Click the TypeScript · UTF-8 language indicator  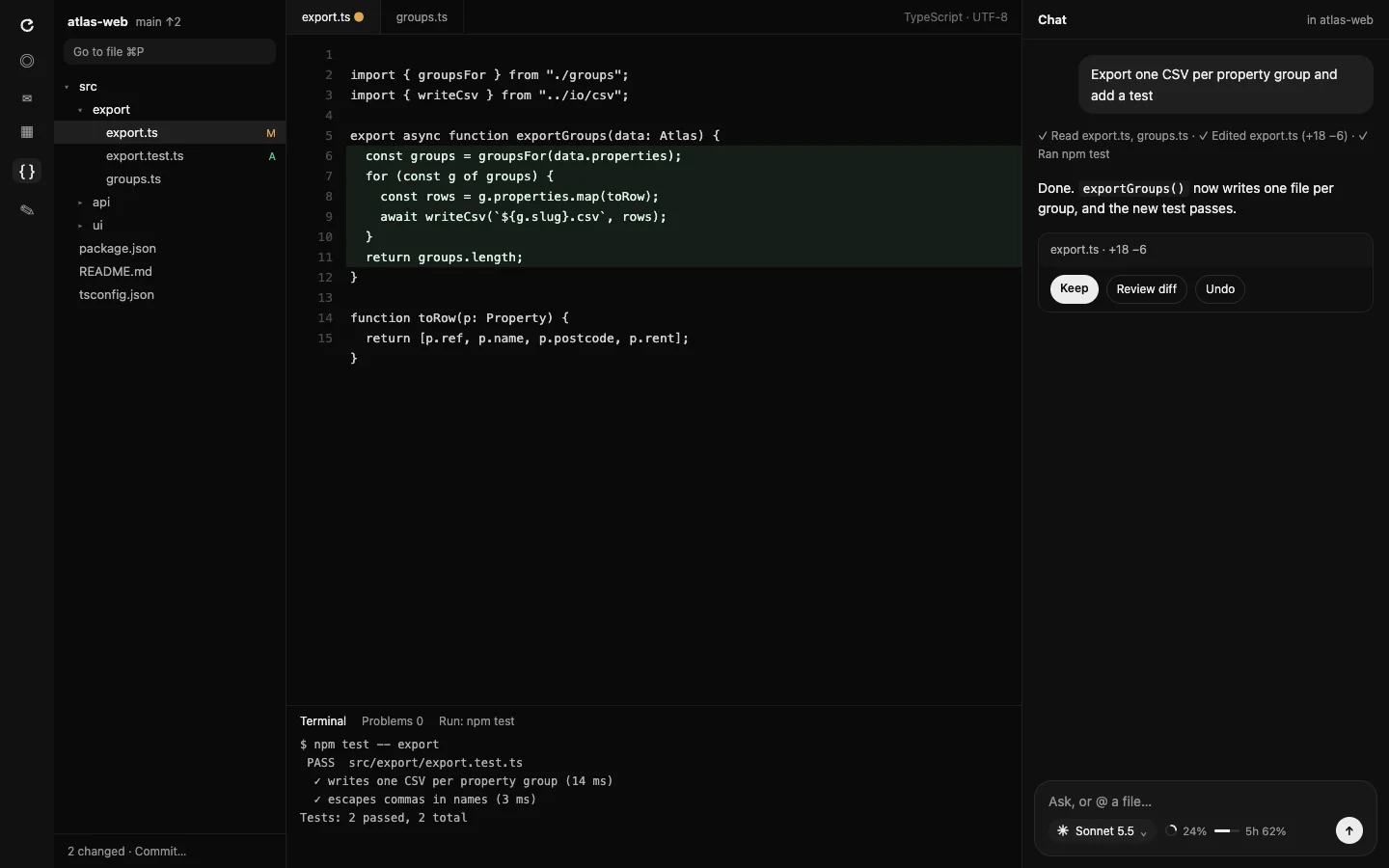[x=955, y=17]
